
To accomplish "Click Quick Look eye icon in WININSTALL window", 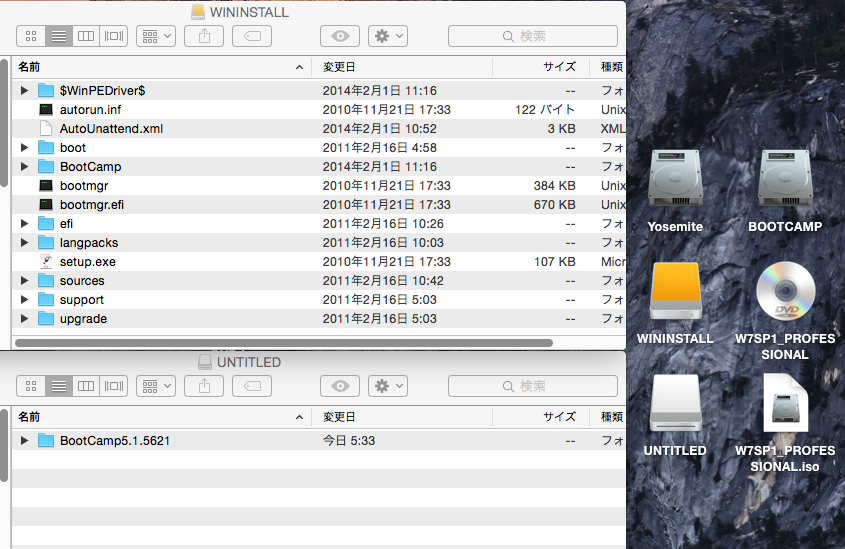I will click(x=340, y=36).
